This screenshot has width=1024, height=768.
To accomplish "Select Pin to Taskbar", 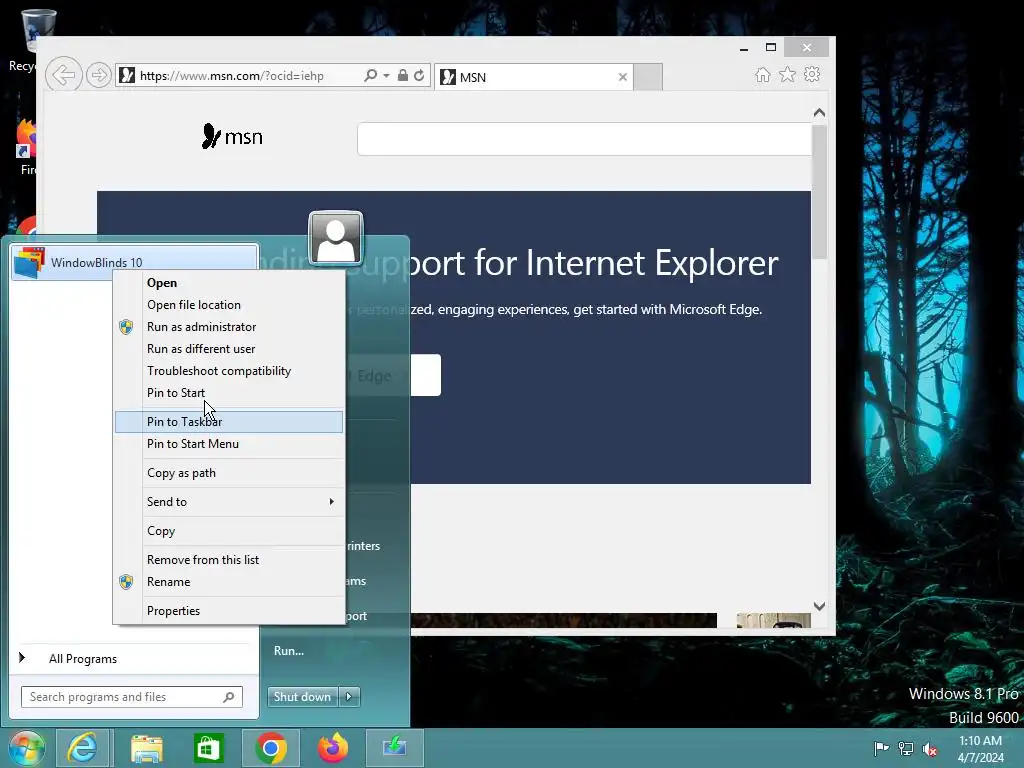I will coord(229,422).
